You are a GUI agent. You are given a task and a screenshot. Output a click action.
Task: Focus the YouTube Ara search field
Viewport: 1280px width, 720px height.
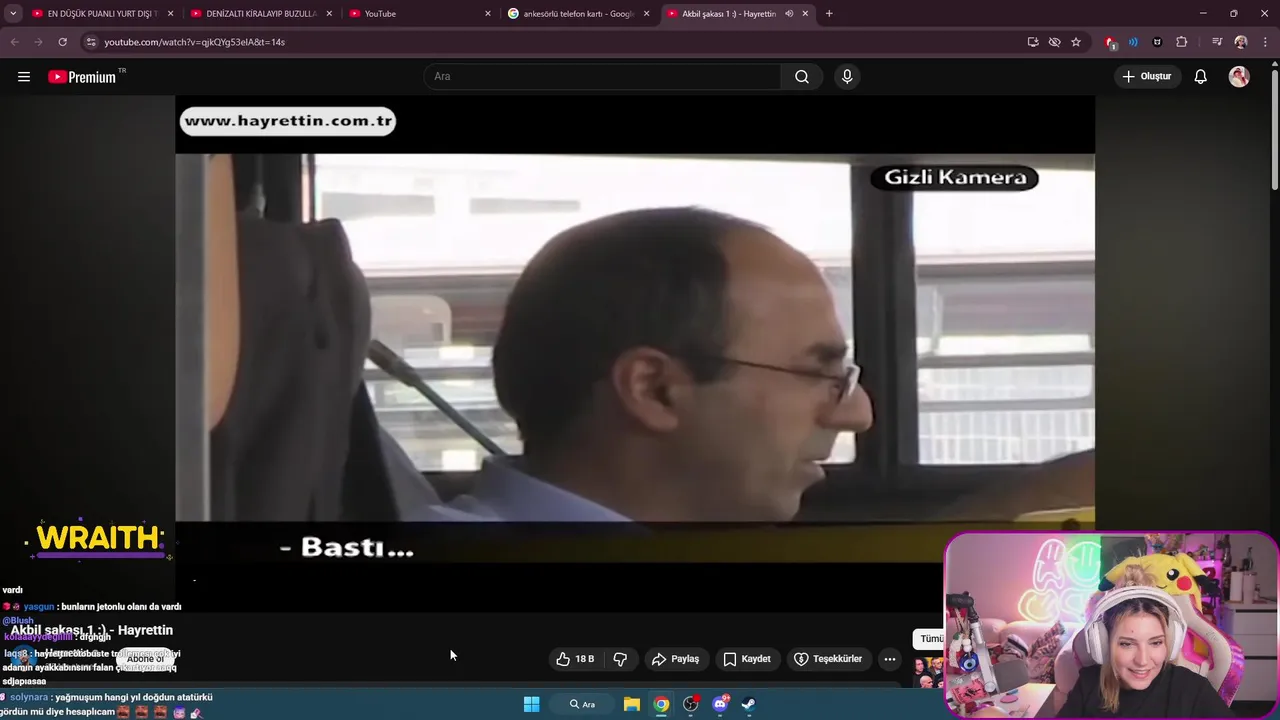point(602,77)
